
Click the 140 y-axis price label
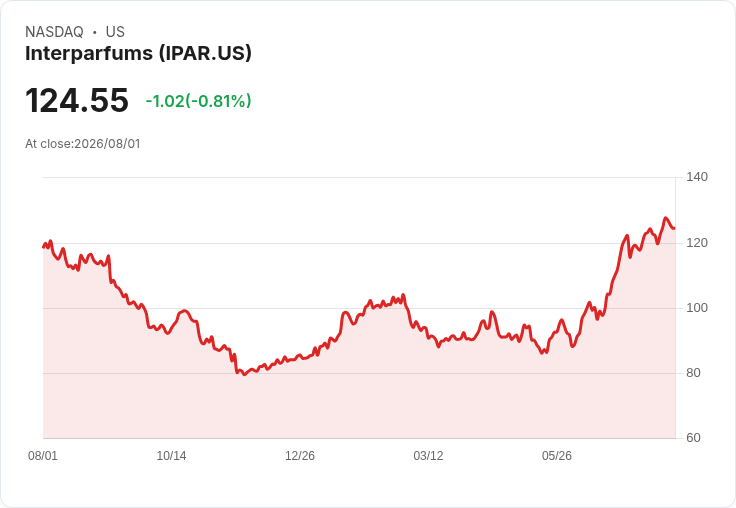click(x=697, y=177)
